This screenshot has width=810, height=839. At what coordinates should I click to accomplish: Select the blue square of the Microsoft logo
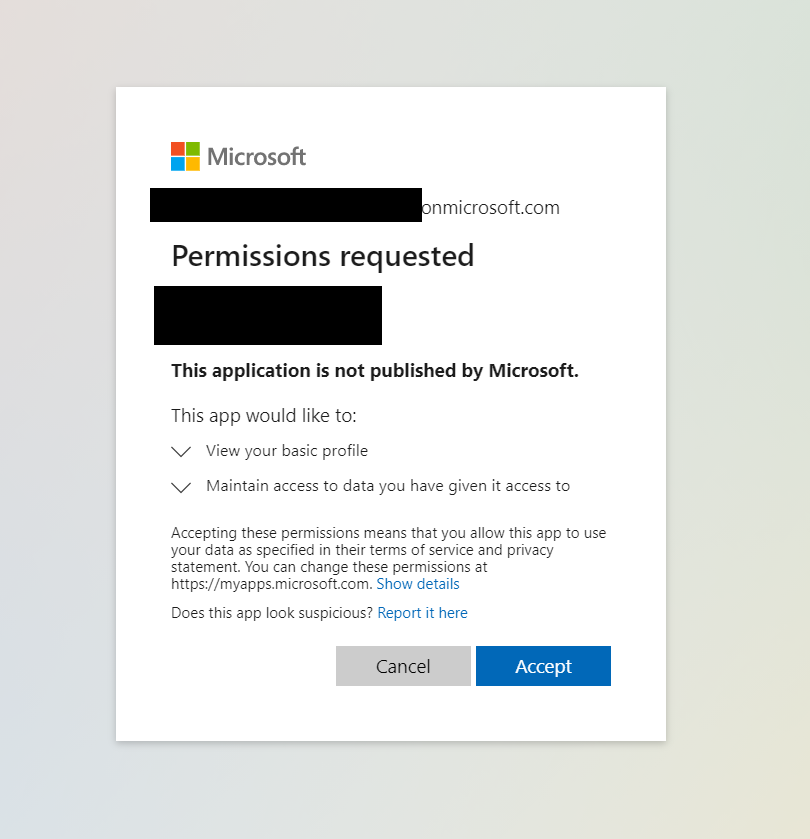pyautogui.click(x=179, y=164)
